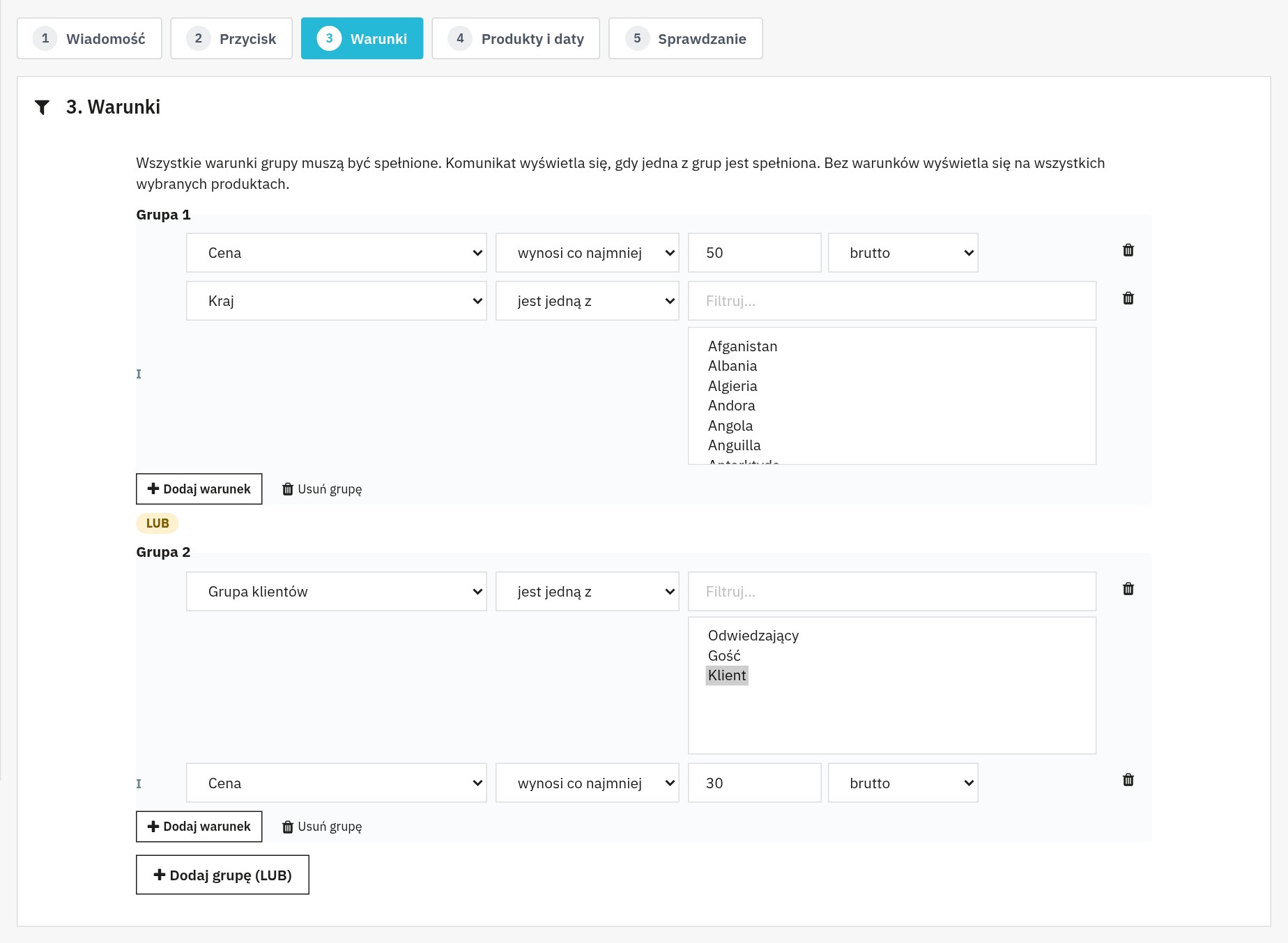Open the 'jest jedną z' operator for Grupa klientów
This screenshot has height=943, width=1288.
(588, 591)
